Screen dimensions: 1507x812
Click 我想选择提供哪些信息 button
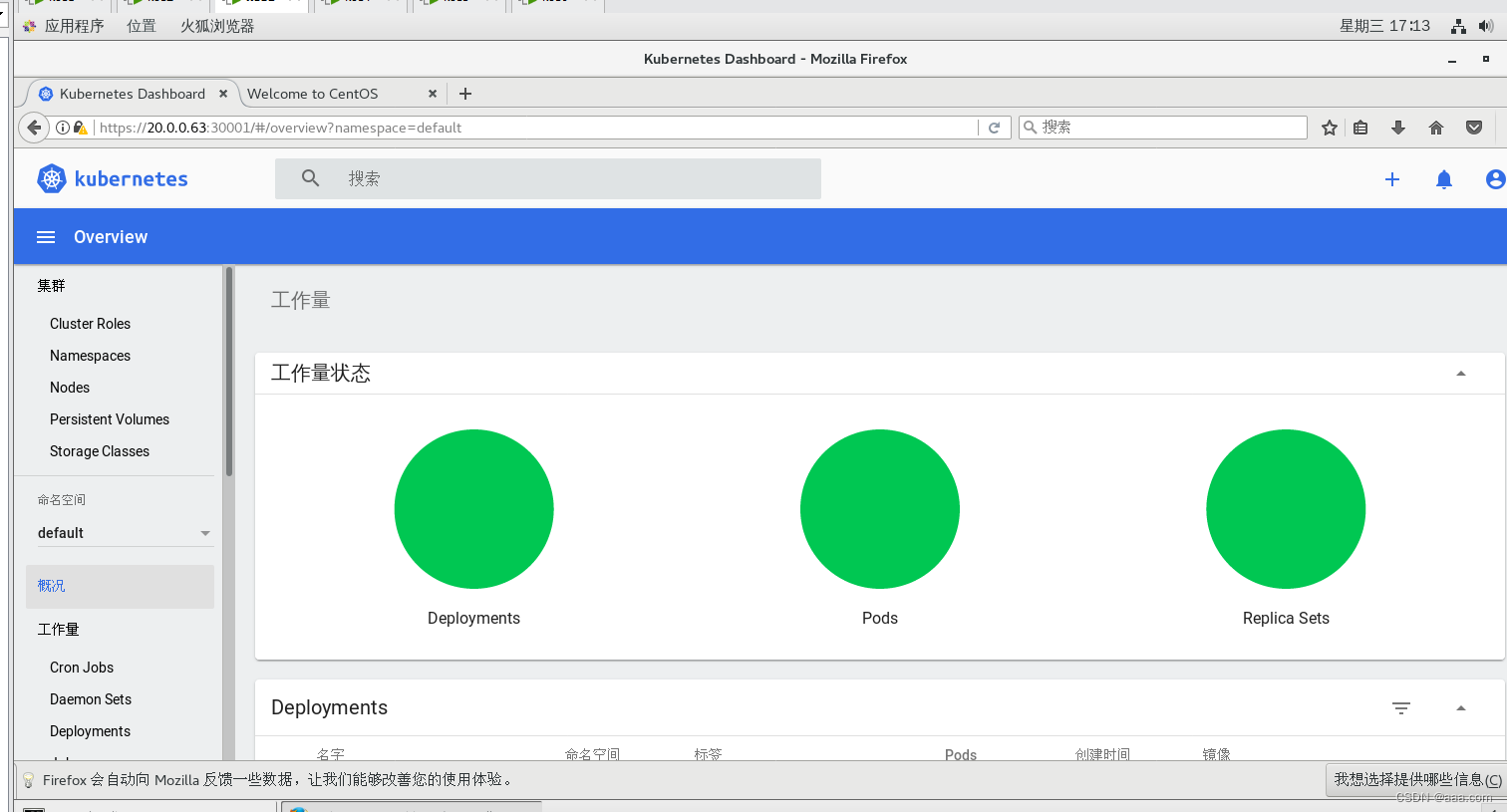tap(1416, 779)
